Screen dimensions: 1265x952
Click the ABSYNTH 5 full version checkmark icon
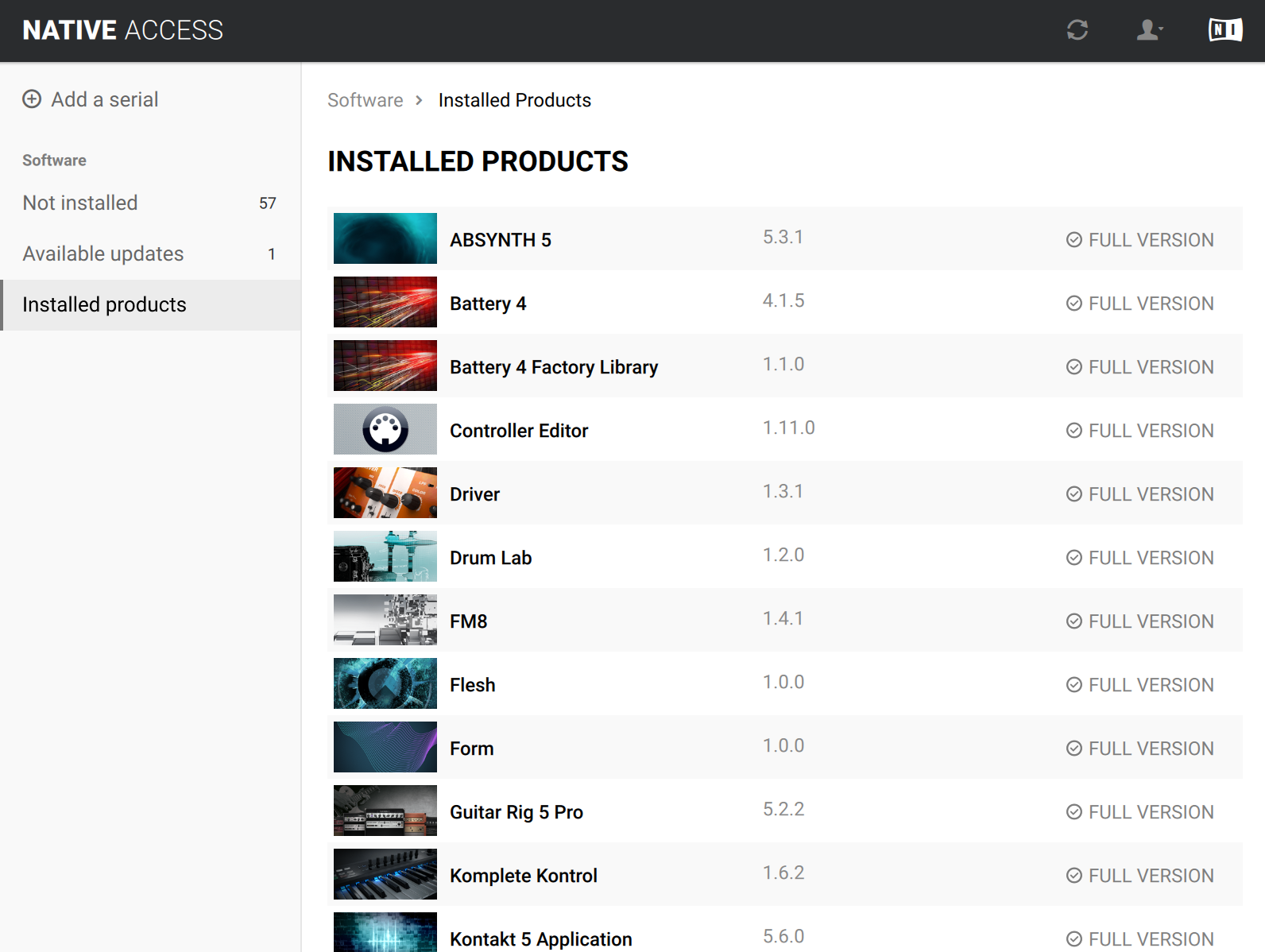click(1074, 240)
